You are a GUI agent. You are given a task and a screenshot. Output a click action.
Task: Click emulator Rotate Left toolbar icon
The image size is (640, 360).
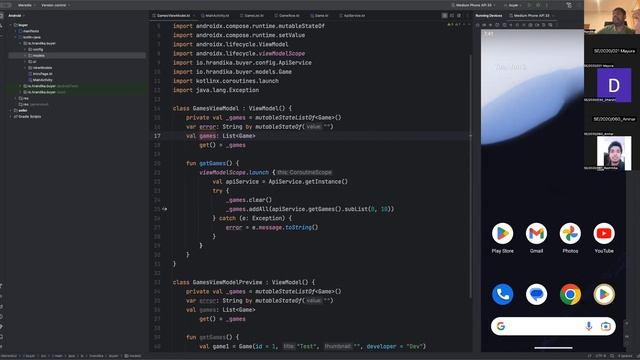pos(497,25)
